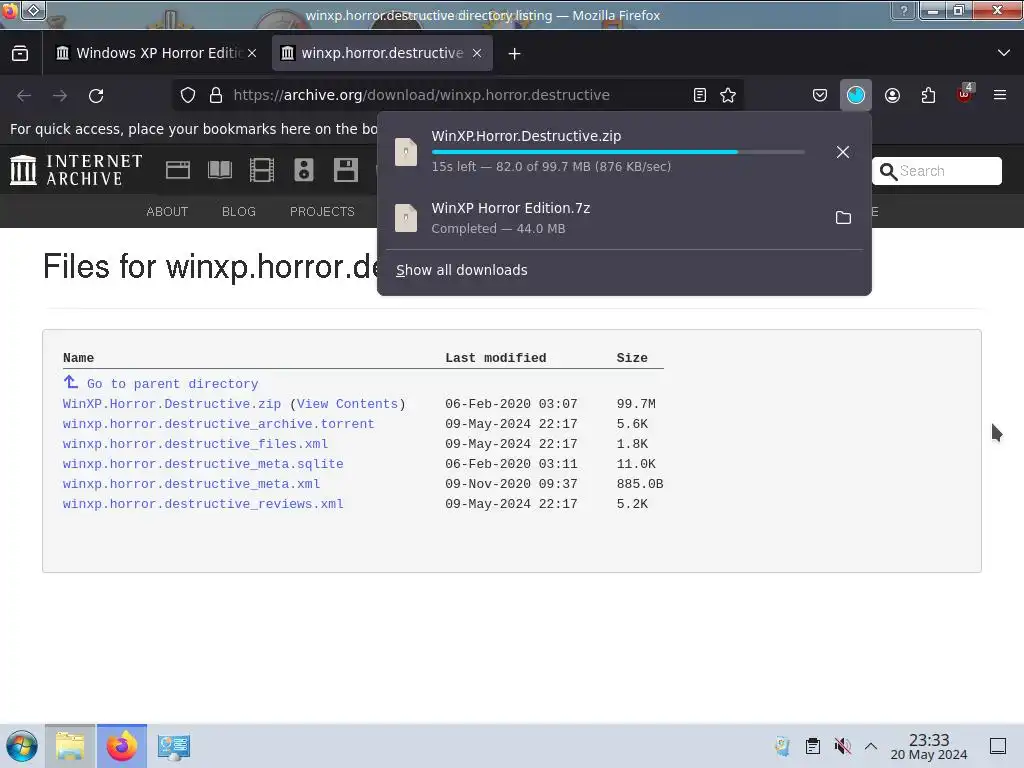This screenshot has width=1024, height=768.
Task: Click the Start menu orb
Action: 22,746
